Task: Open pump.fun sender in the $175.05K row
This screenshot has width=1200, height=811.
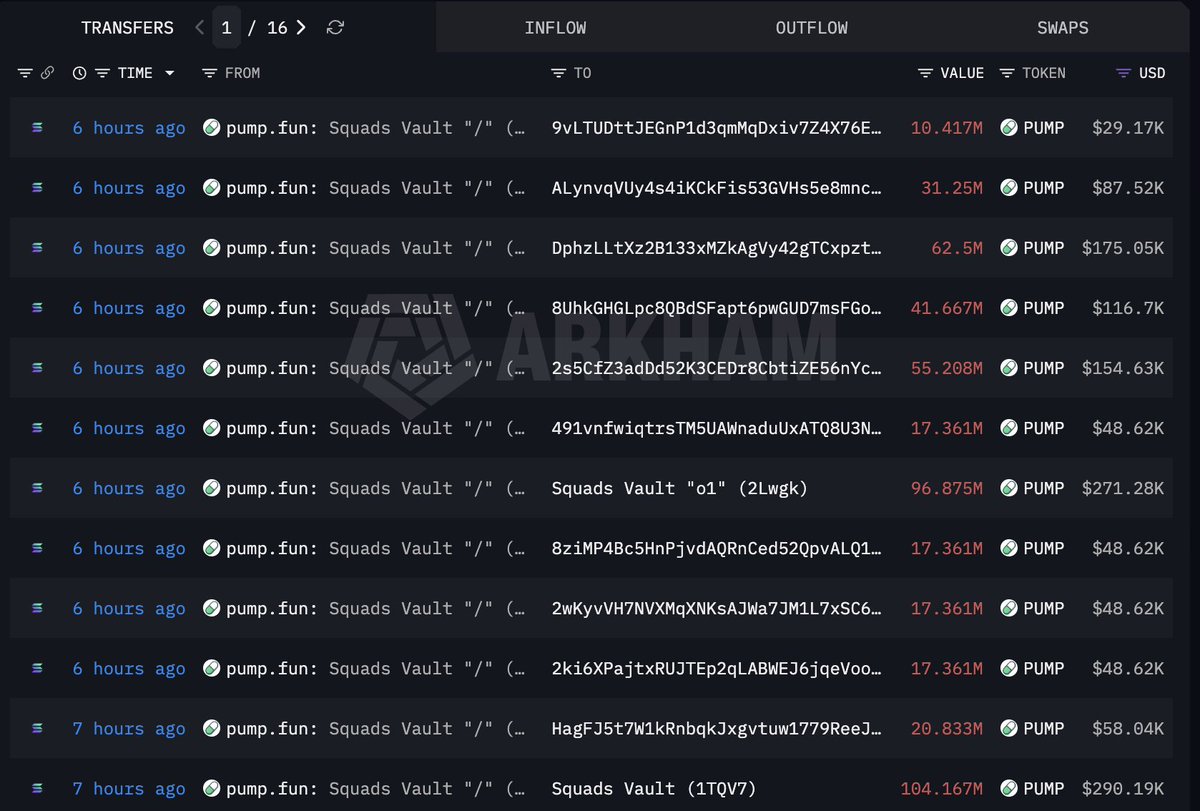Action: click(365, 248)
